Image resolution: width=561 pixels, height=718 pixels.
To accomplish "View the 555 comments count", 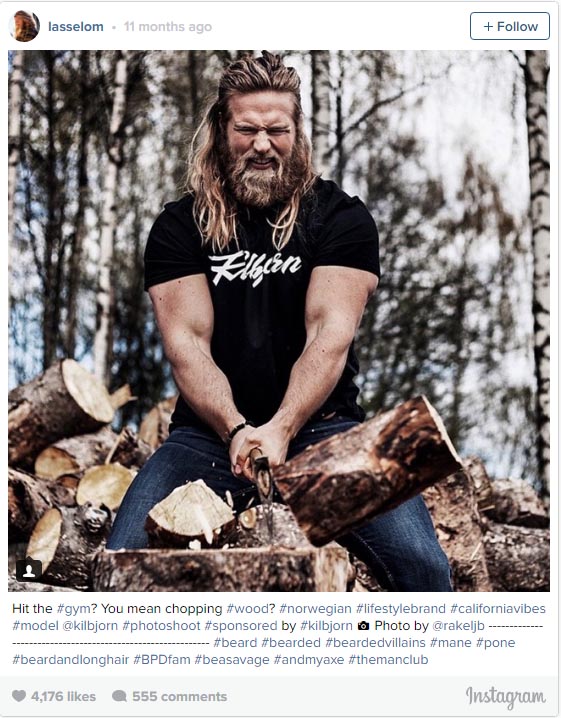I will click(180, 696).
